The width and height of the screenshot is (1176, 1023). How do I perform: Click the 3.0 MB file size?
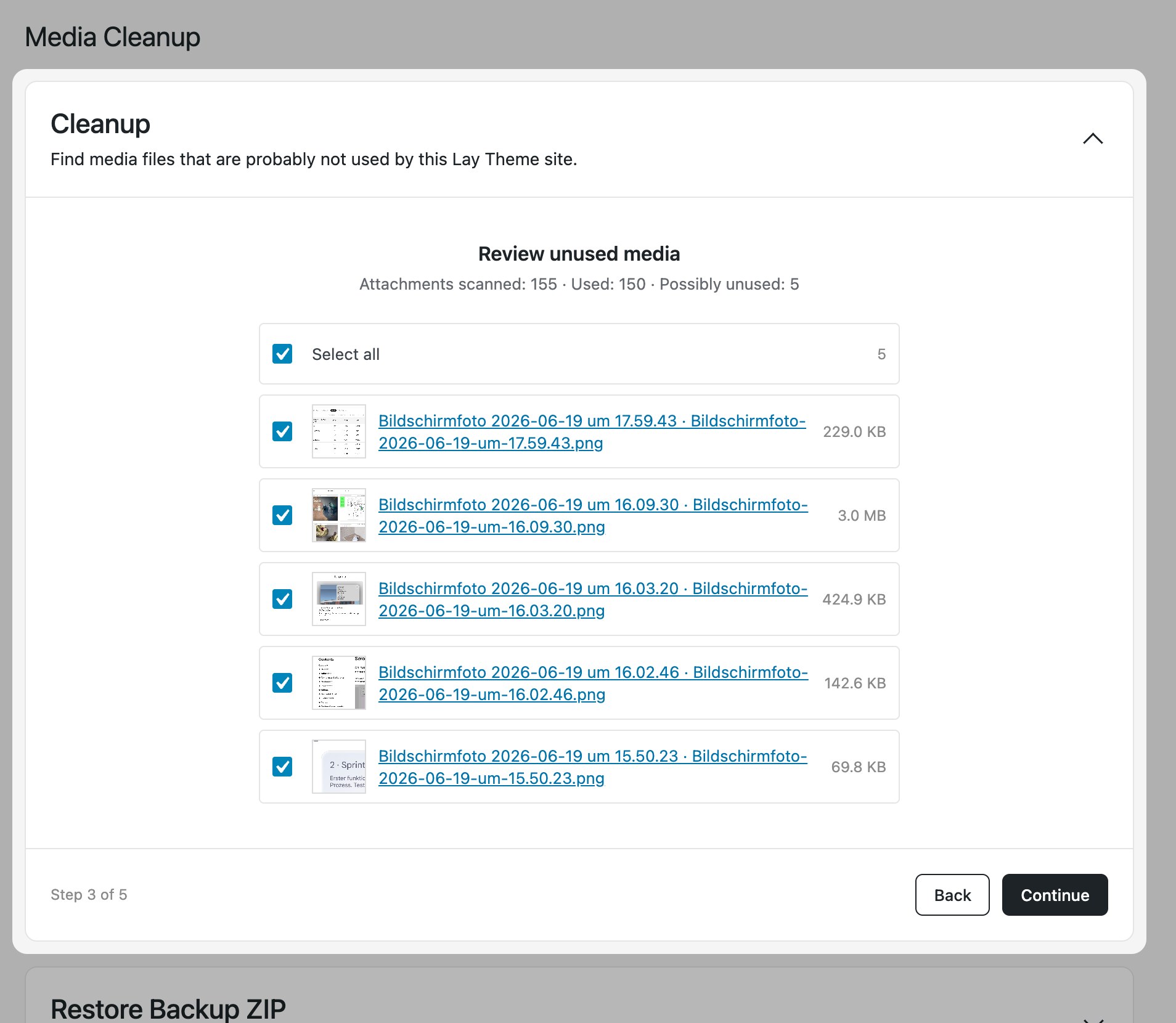862,515
